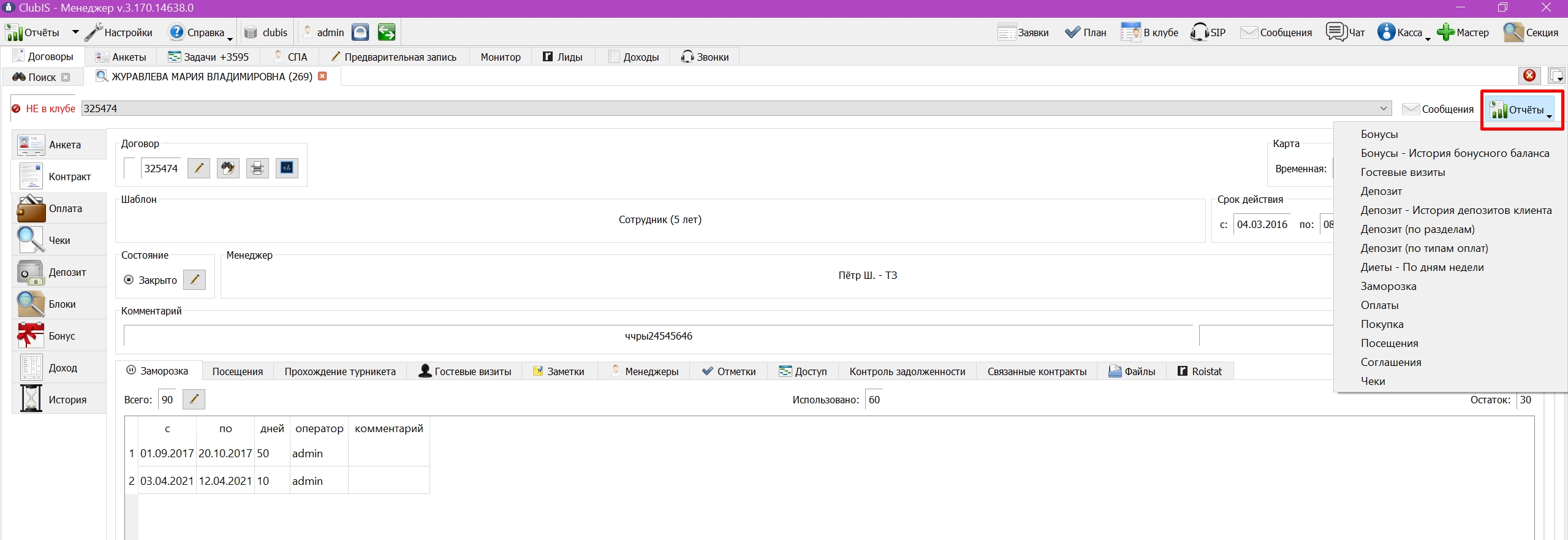Open Чат speech bubble
Viewport: 1568px width, 540px height.
click(1346, 32)
